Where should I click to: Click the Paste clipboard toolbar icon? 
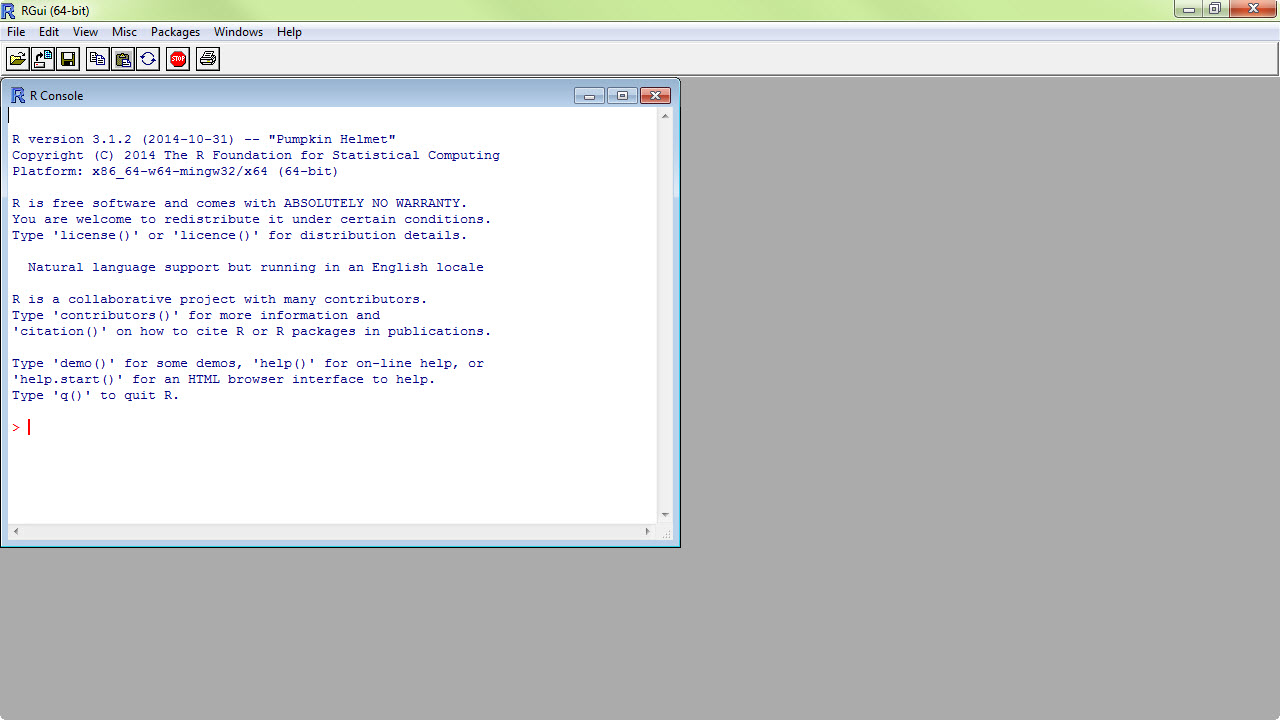(122, 59)
